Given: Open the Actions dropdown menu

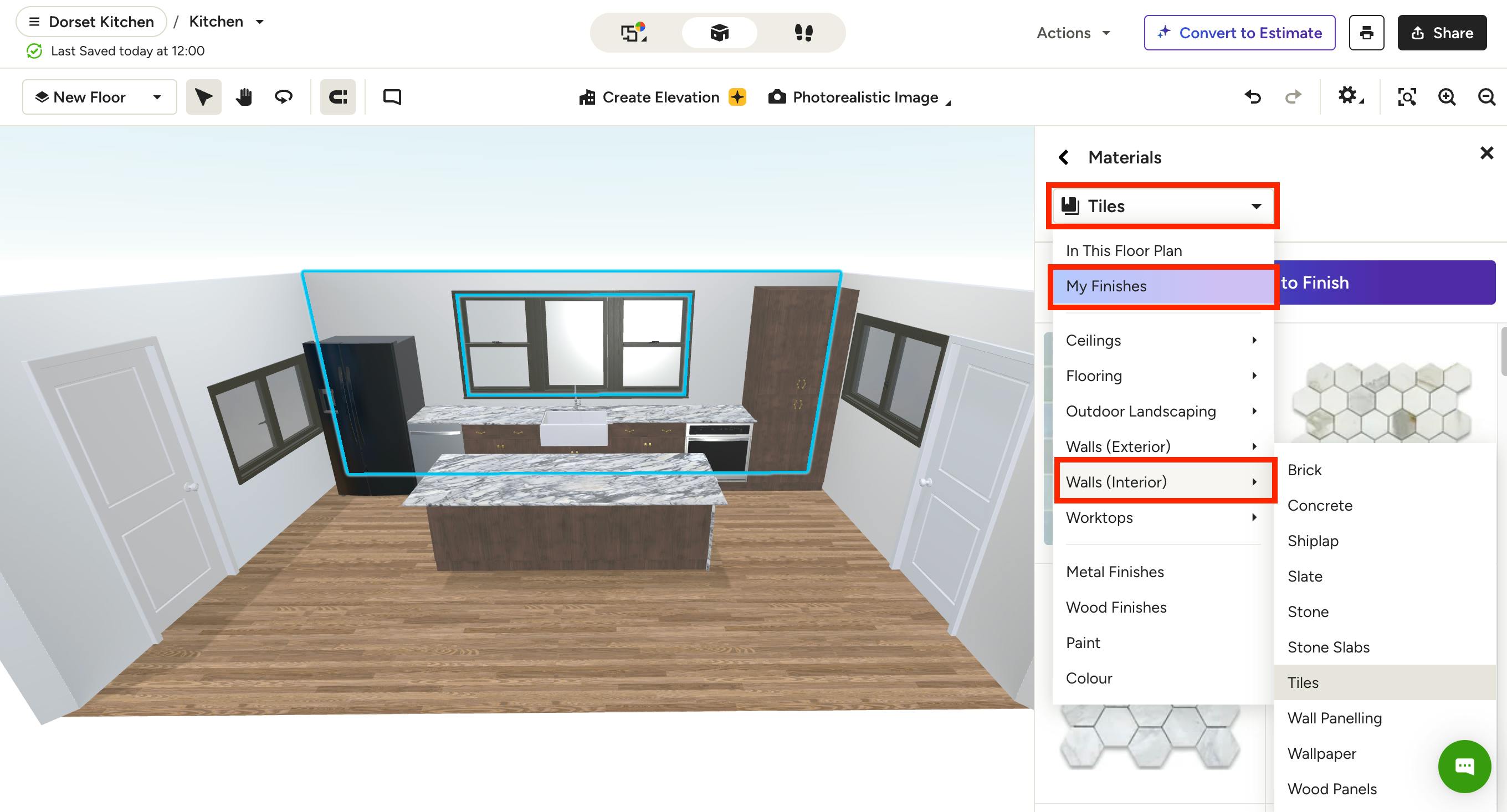Looking at the screenshot, I should (x=1074, y=33).
